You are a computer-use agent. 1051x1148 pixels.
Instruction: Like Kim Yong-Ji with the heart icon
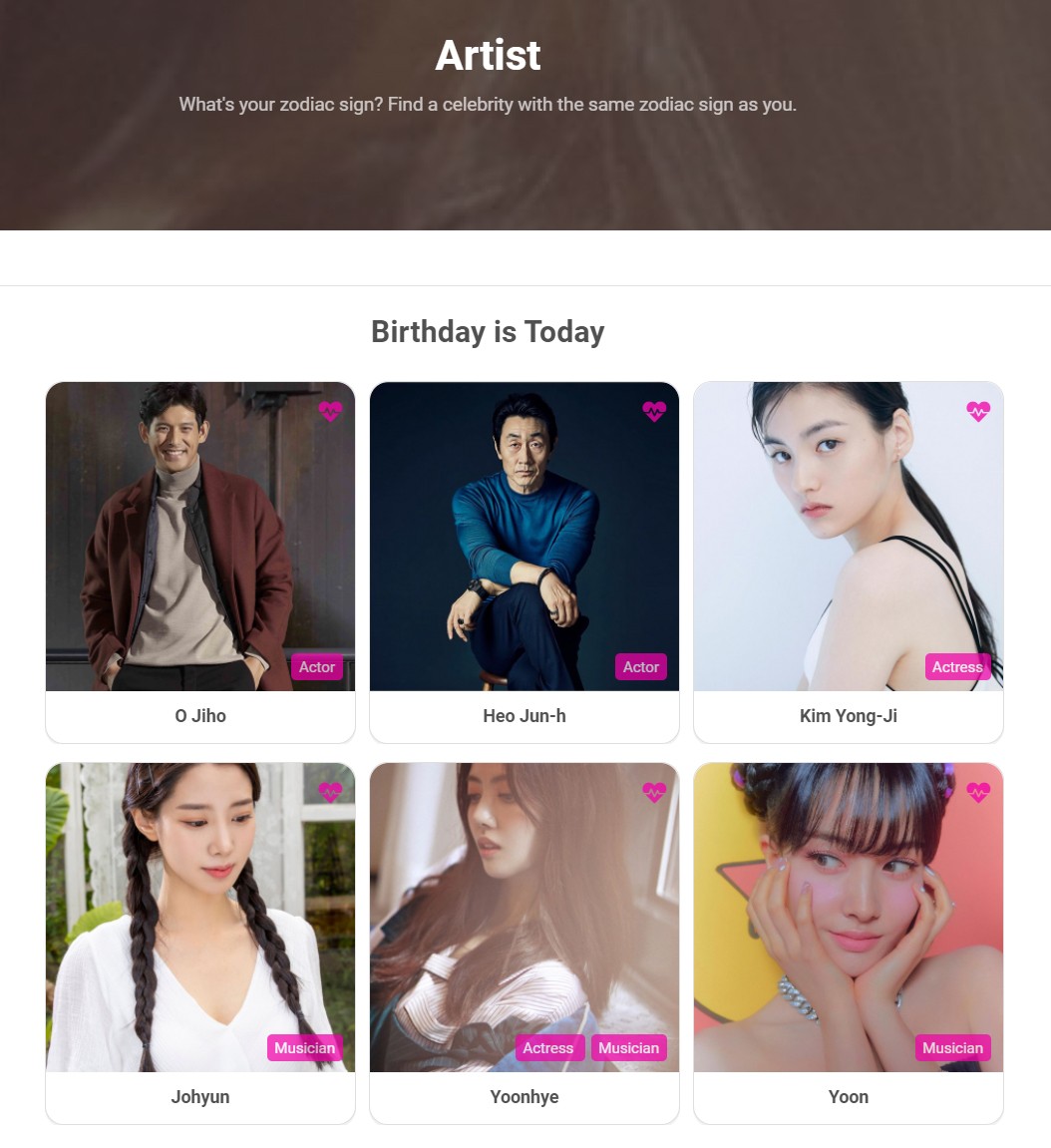tap(978, 411)
